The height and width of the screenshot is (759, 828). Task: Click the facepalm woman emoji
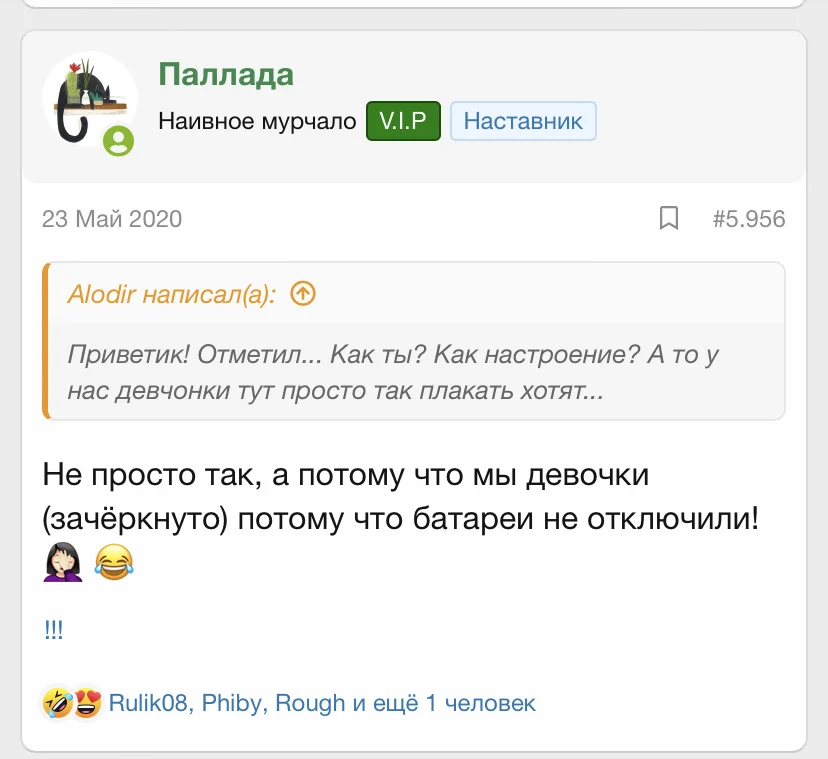click(64, 565)
